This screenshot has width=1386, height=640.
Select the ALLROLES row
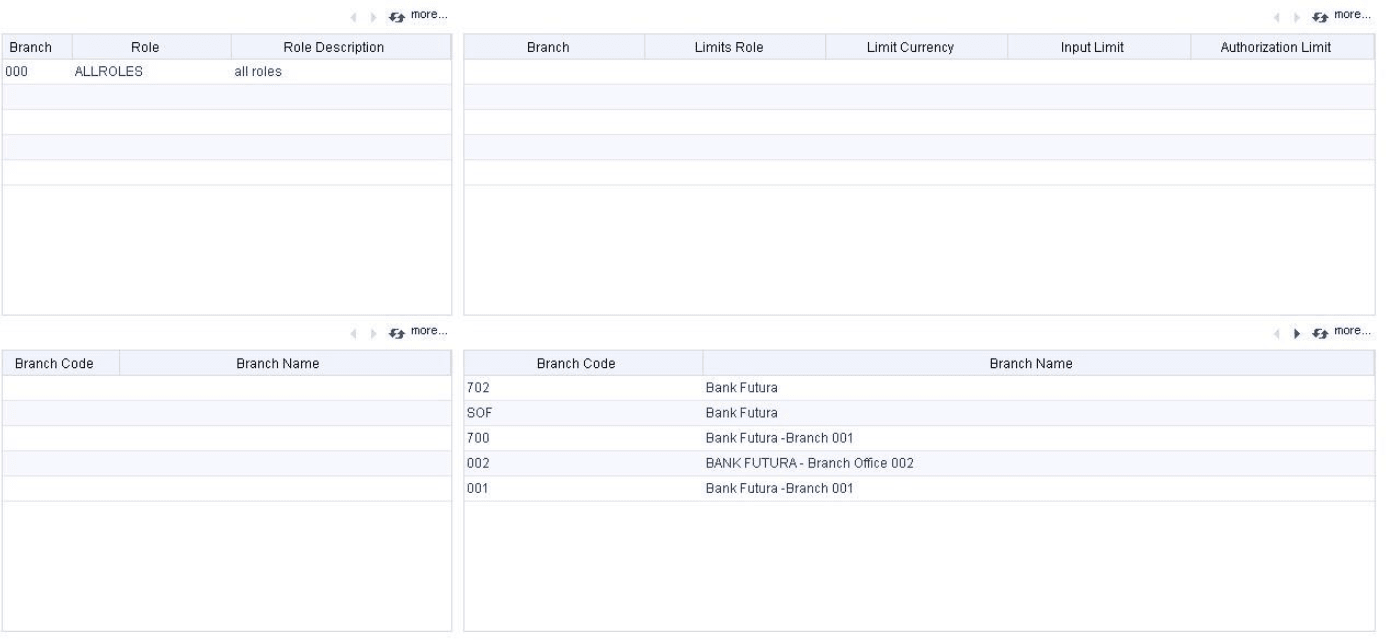(x=200, y=71)
